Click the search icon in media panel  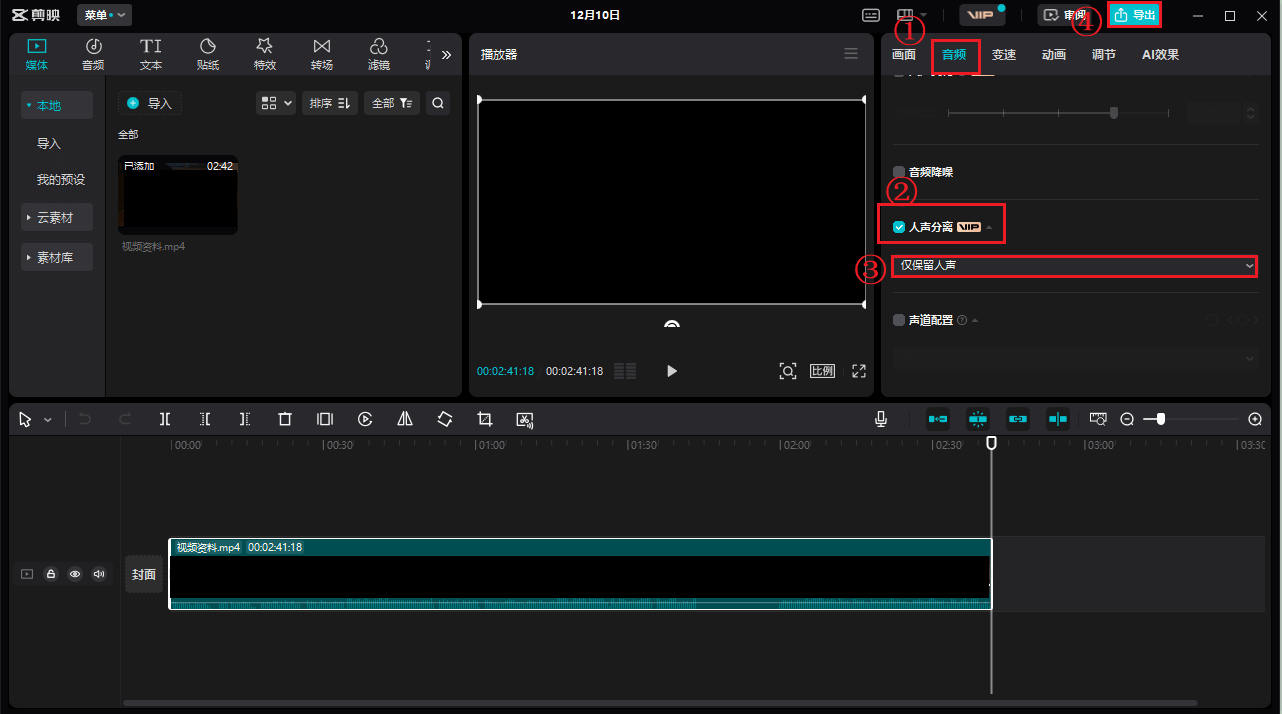pyautogui.click(x=438, y=103)
